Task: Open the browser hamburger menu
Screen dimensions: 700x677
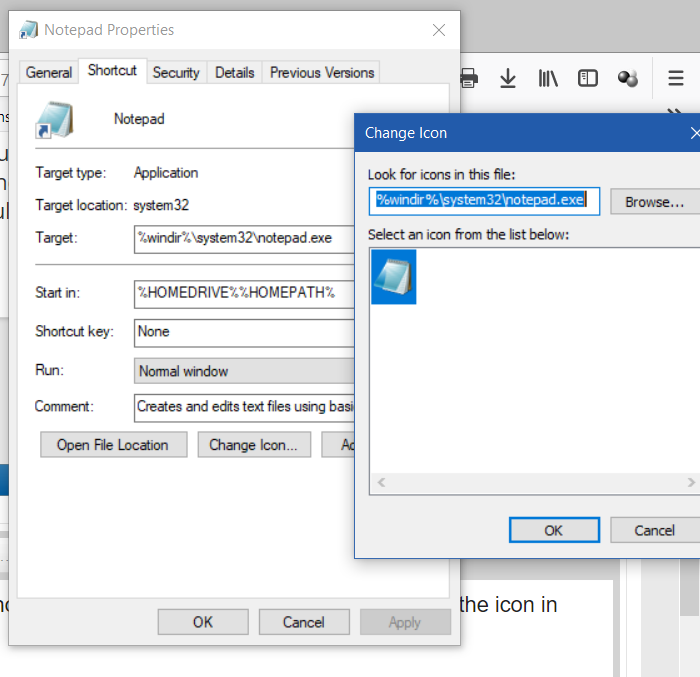Action: click(x=675, y=79)
